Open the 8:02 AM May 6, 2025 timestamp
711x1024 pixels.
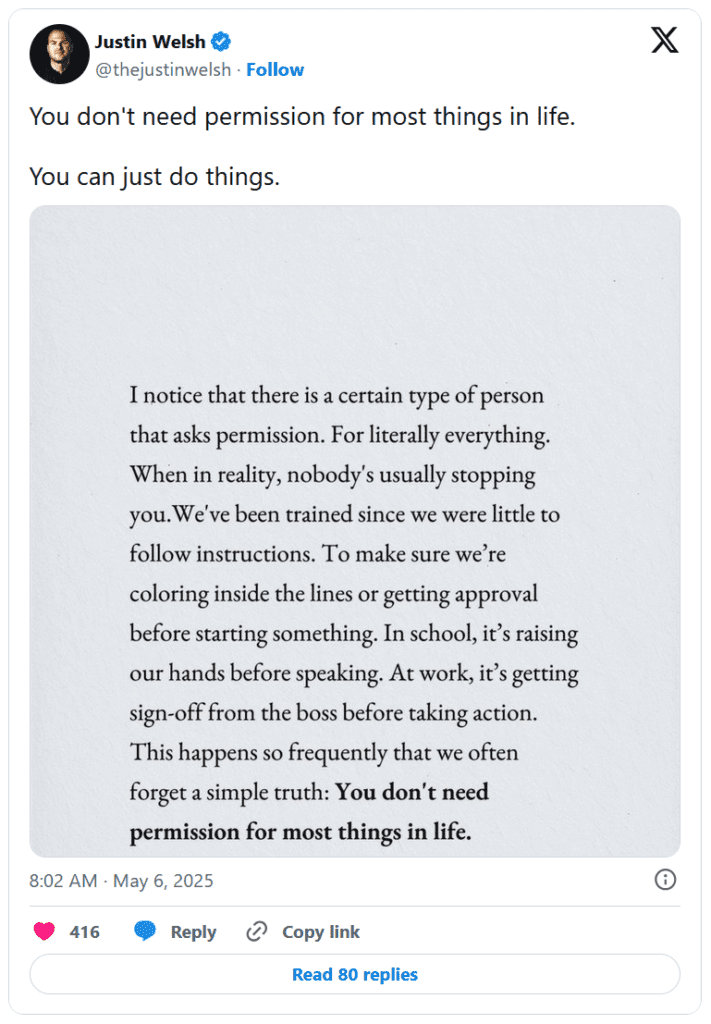[x=121, y=881]
